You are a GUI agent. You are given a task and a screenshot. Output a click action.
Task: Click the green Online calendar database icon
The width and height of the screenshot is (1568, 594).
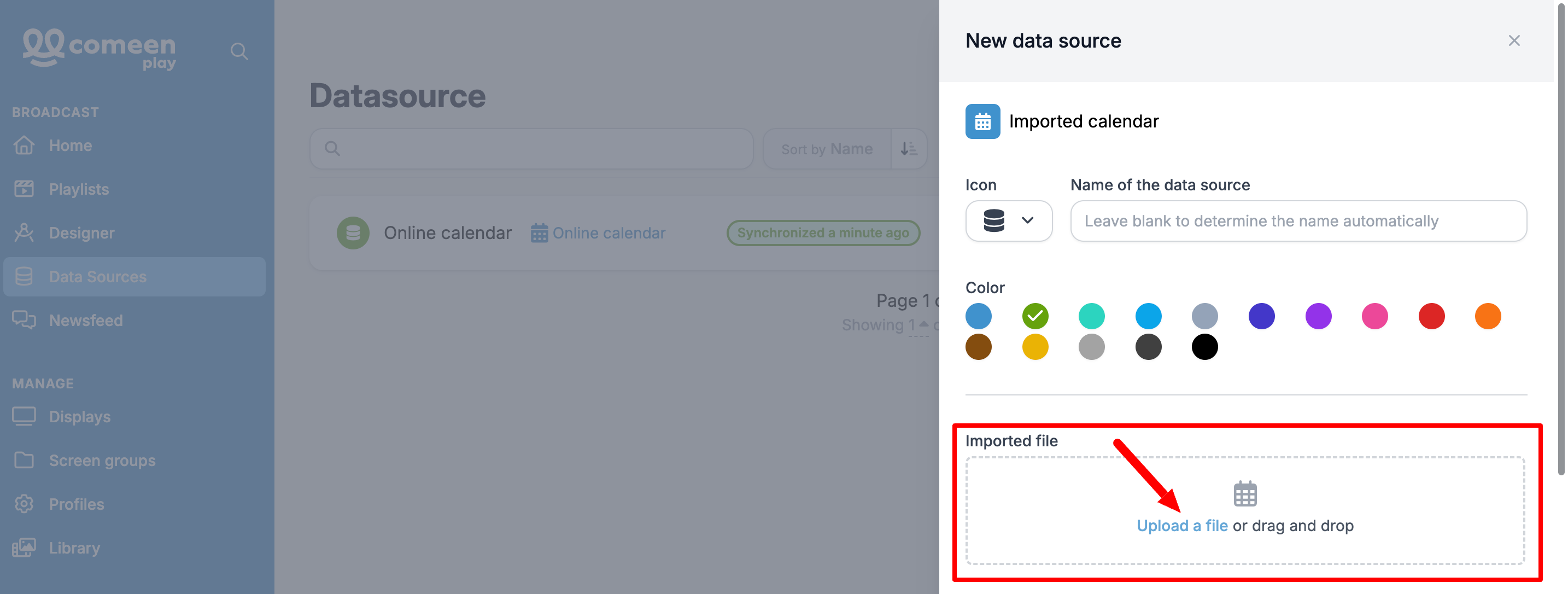(353, 232)
